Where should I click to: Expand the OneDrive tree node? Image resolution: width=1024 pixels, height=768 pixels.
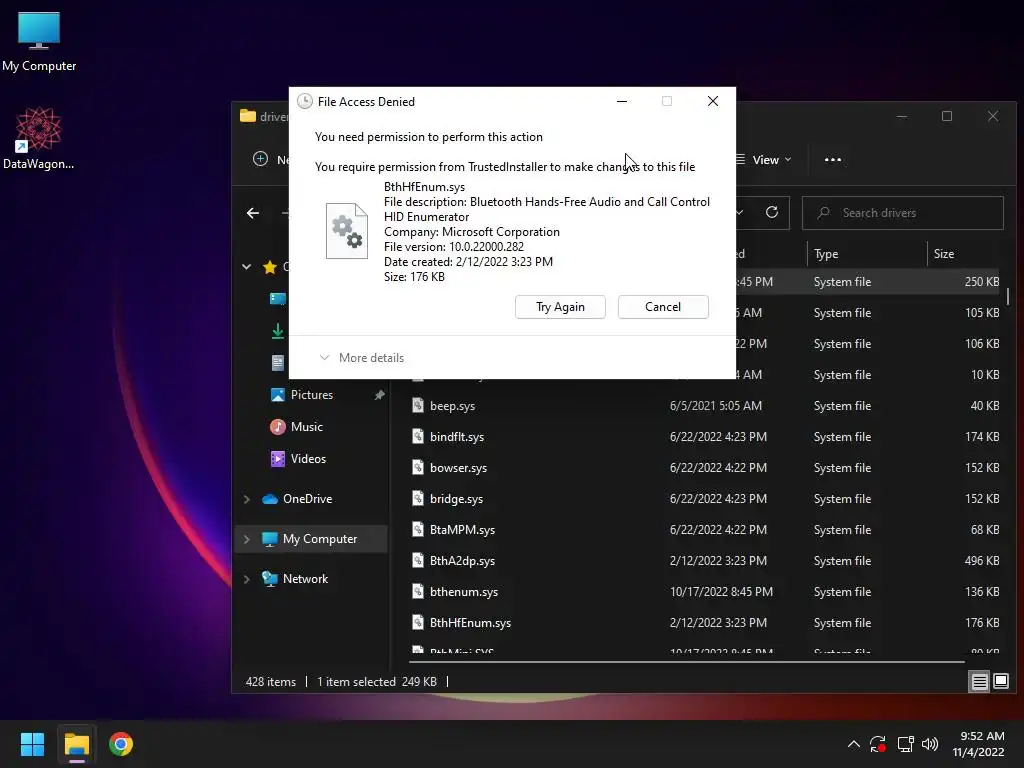click(246, 499)
